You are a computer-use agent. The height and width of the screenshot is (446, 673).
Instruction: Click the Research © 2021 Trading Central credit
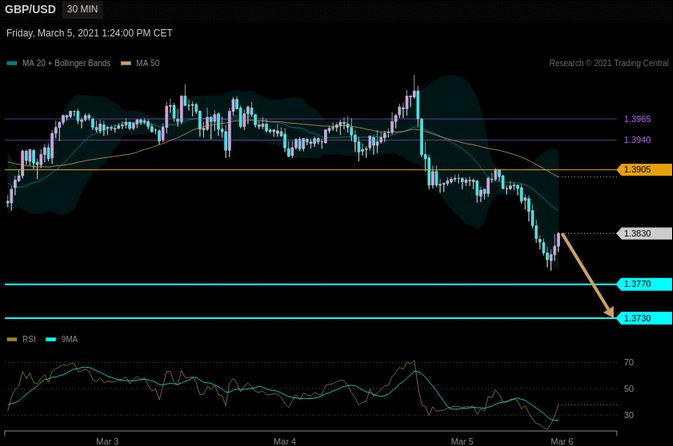(x=609, y=63)
